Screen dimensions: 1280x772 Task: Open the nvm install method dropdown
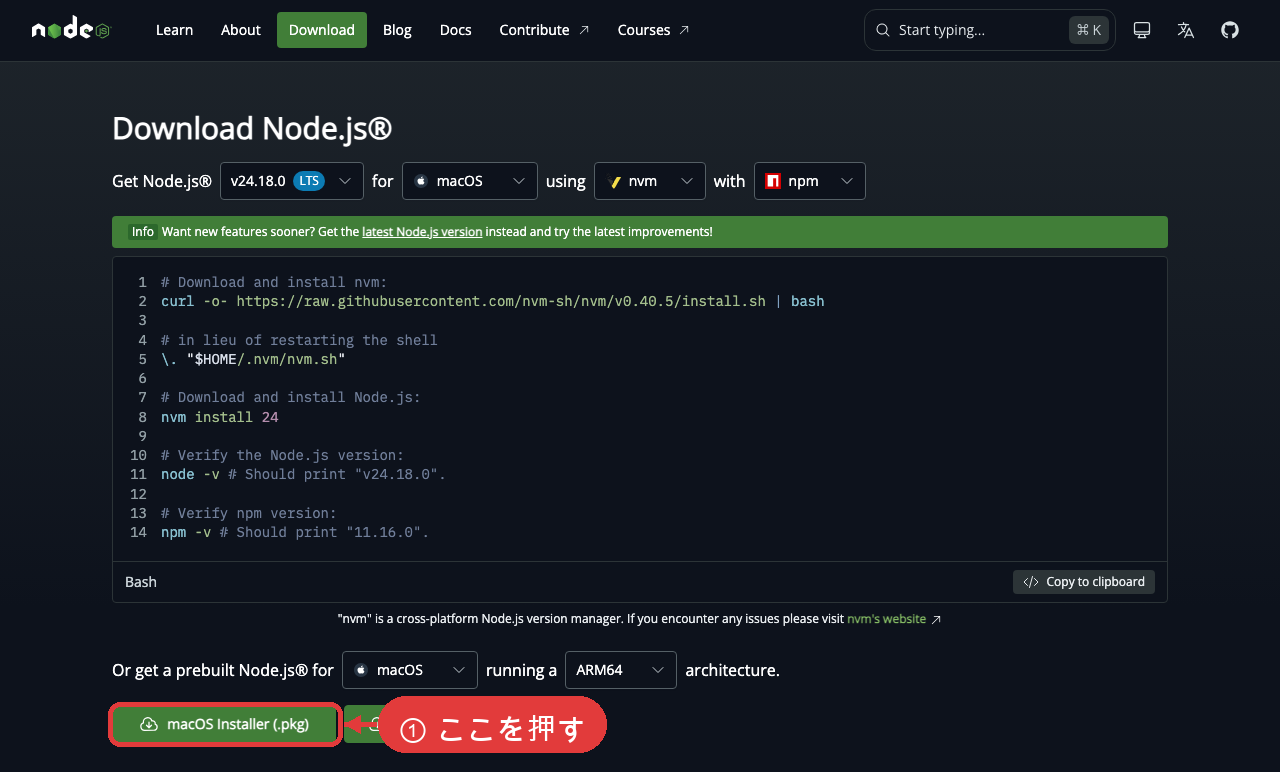click(650, 181)
